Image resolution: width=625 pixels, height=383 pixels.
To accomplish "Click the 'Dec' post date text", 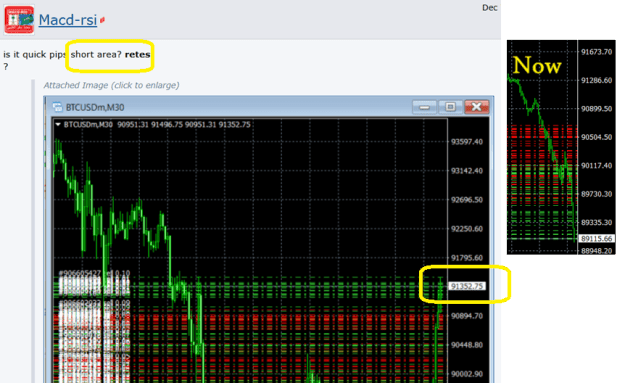I will [490, 8].
